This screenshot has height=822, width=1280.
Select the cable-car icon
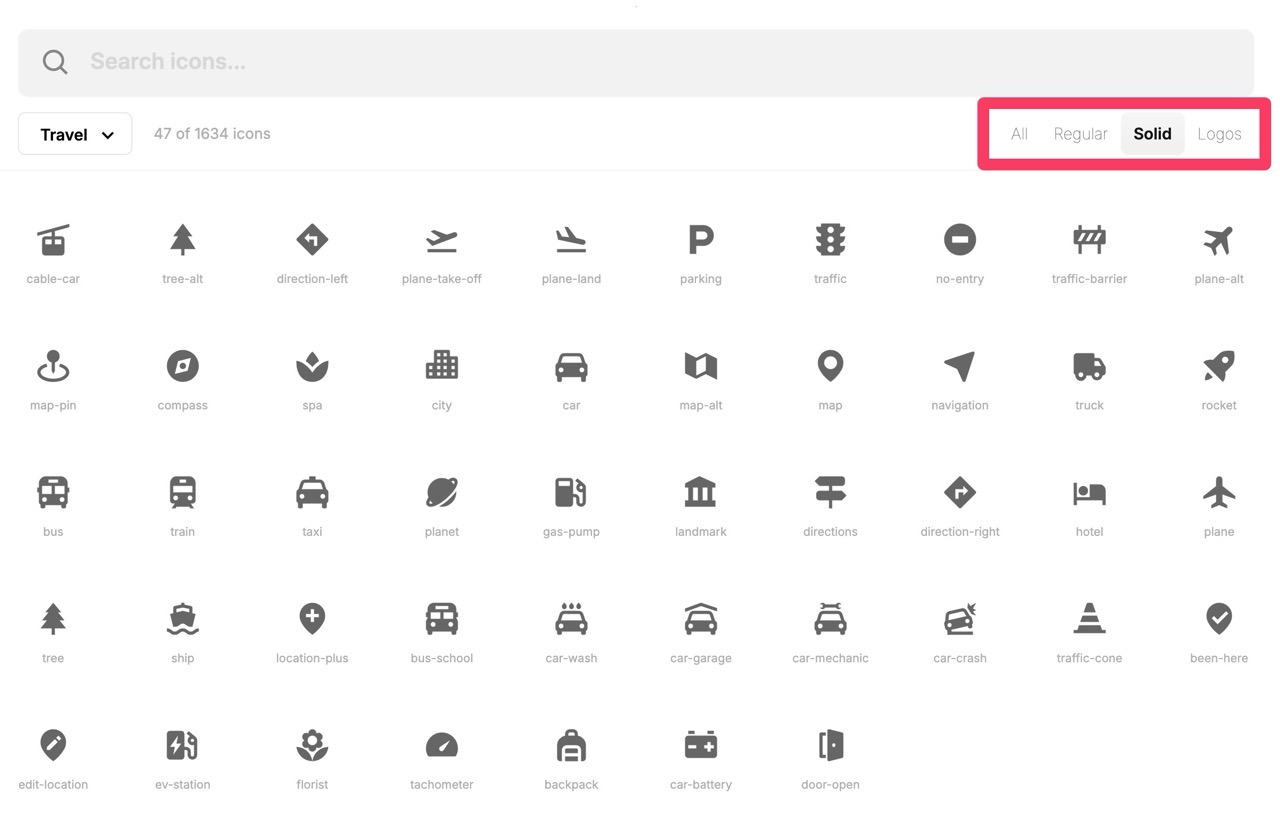coord(53,240)
